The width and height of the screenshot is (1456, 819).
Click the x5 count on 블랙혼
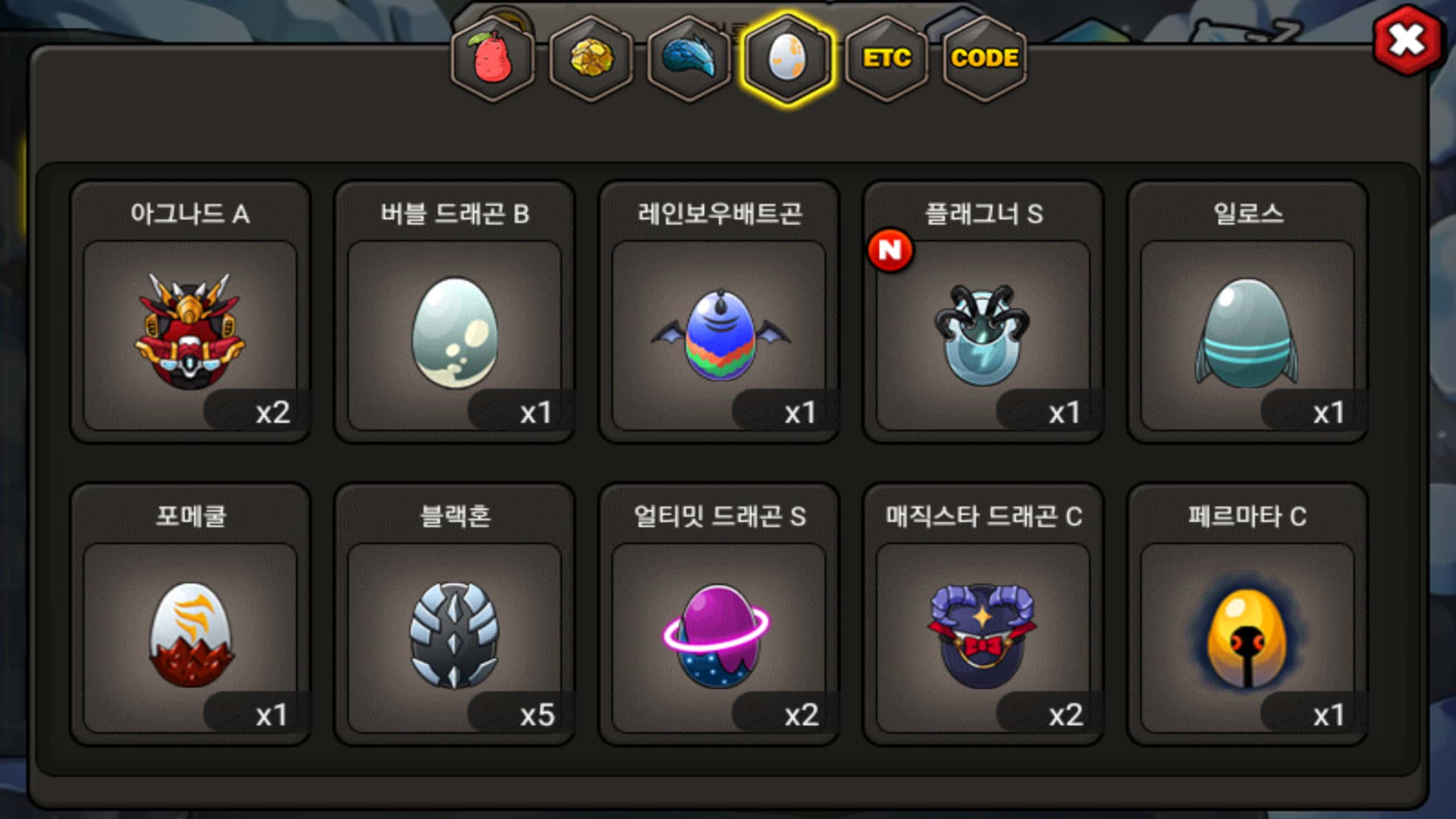point(537,714)
